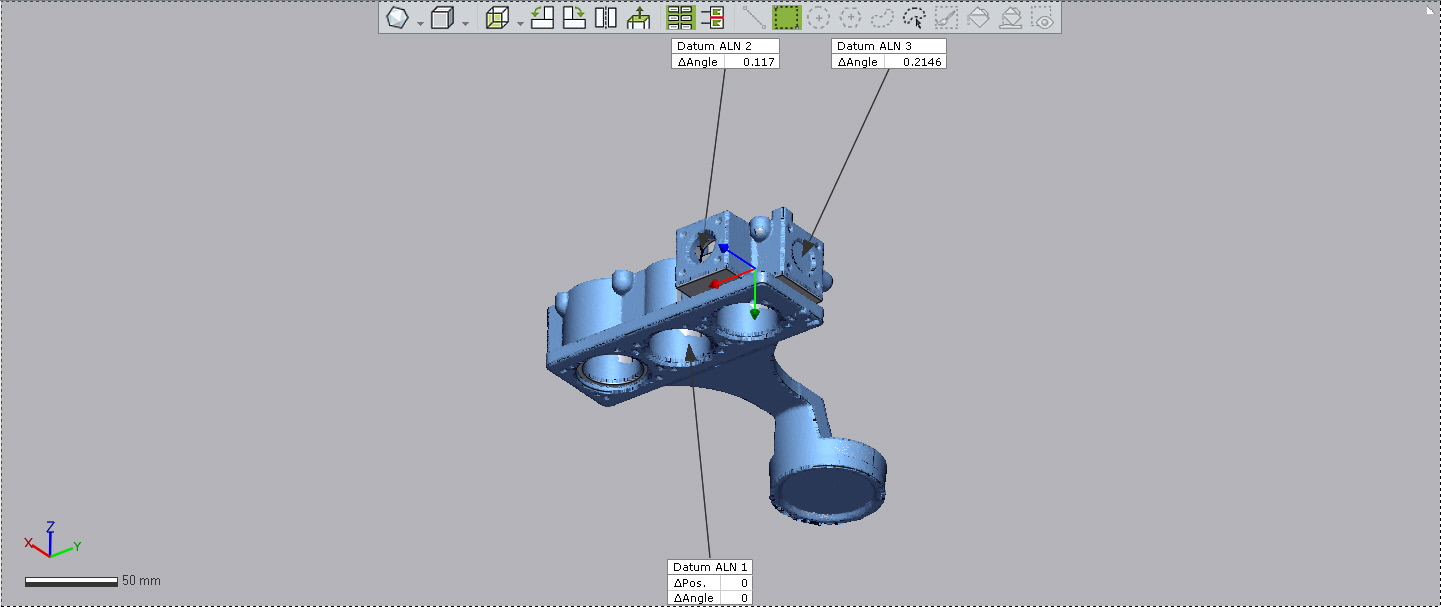This screenshot has height=607, width=1441.
Task: Toggle the select visible only eye icon
Action: pyautogui.click(x=1043, y=18)
